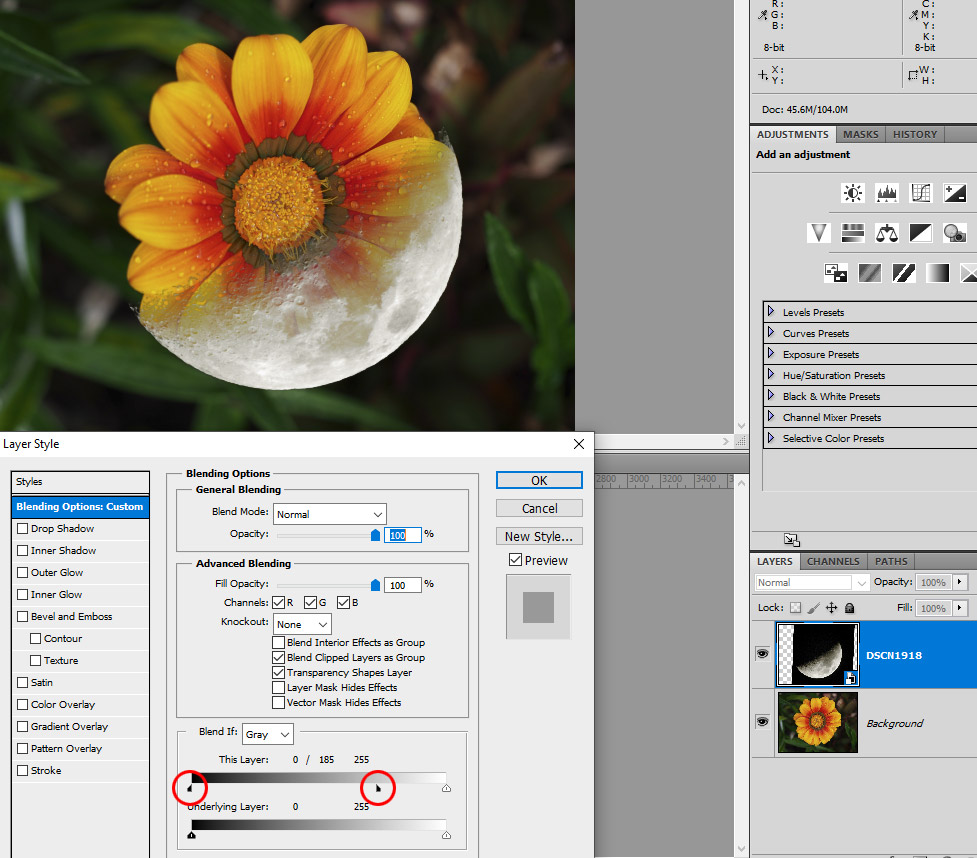Hide the DSCN1918 layer
The image size is (977, 858).
click(762, 653)
